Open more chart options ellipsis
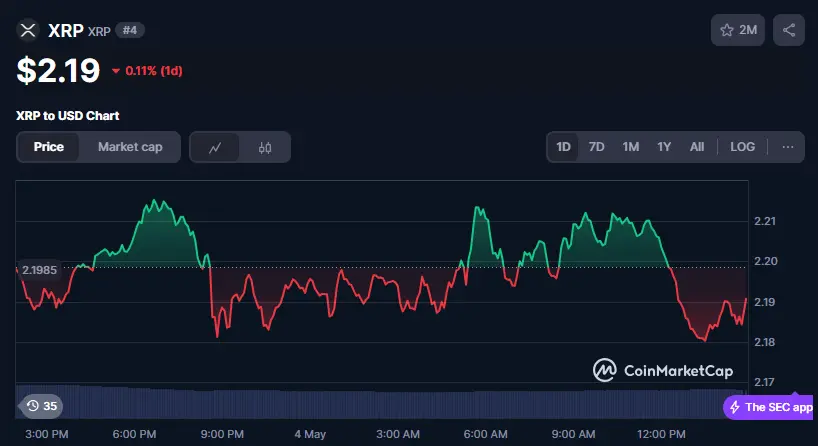This screenshot has width=818, height=446. coord(788,147)
